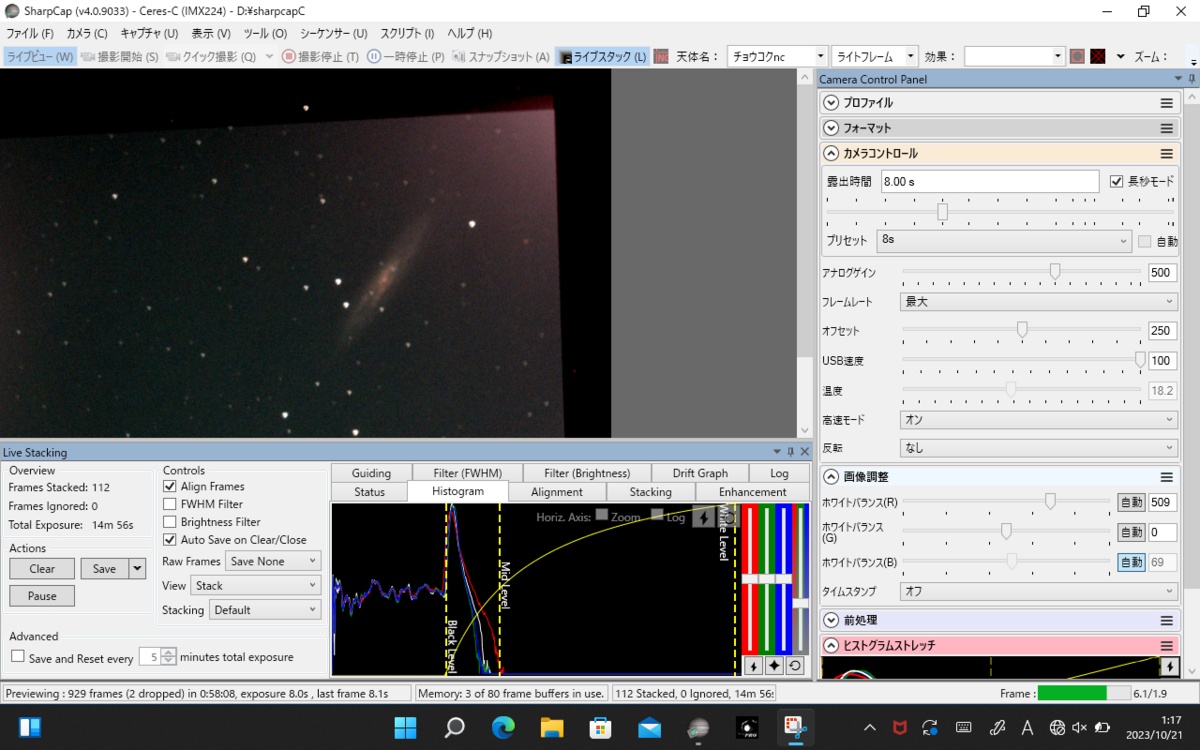This screenshot has width=1200, height=750.
Task: Expand the プロファイル section
Action: point(830,103)
